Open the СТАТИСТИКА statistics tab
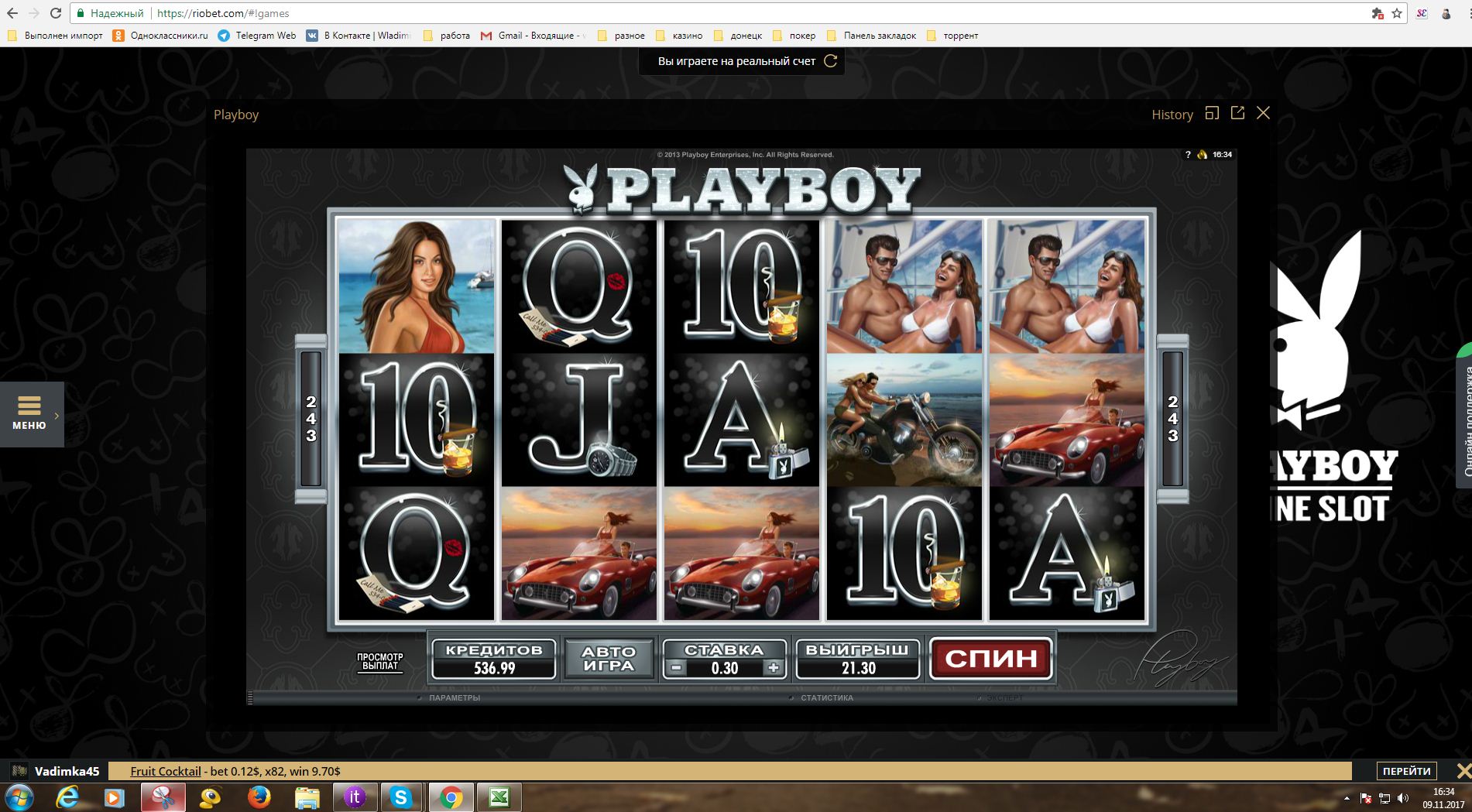The width and height of the screenshot is (1472, 812). (x=827, y=698)
